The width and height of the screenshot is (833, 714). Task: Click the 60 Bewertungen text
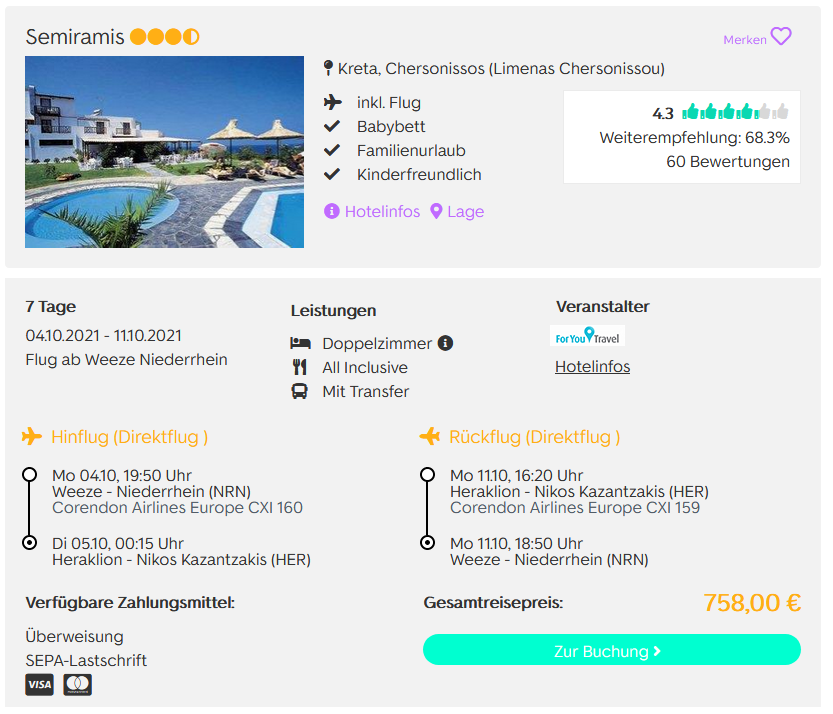click(x=728, y=162)
